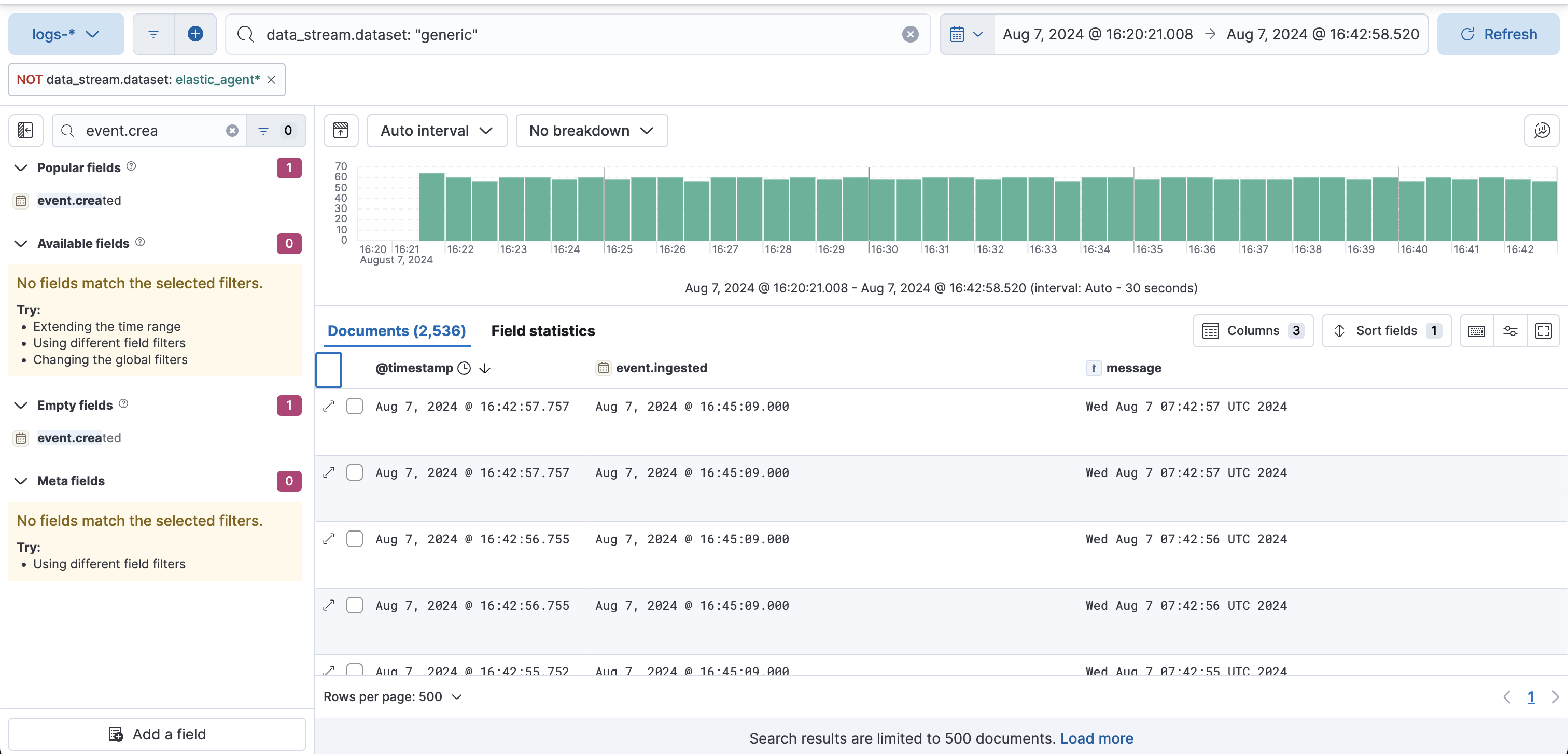Open the logs-* data view dropdown

[x=66, y=34]
